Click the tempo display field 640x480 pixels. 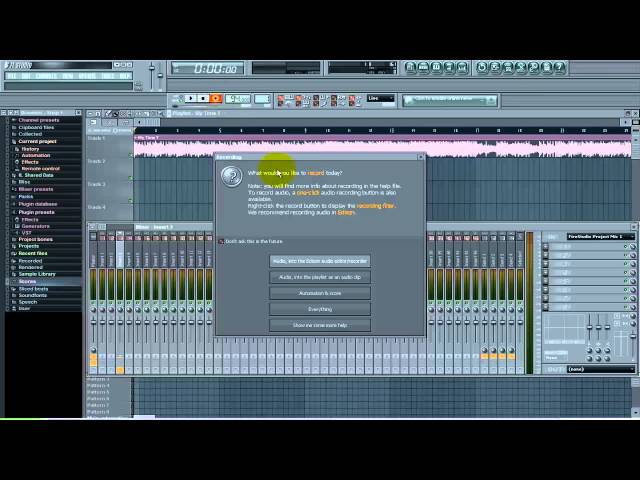pyautogui.click(x=238, y=99)
